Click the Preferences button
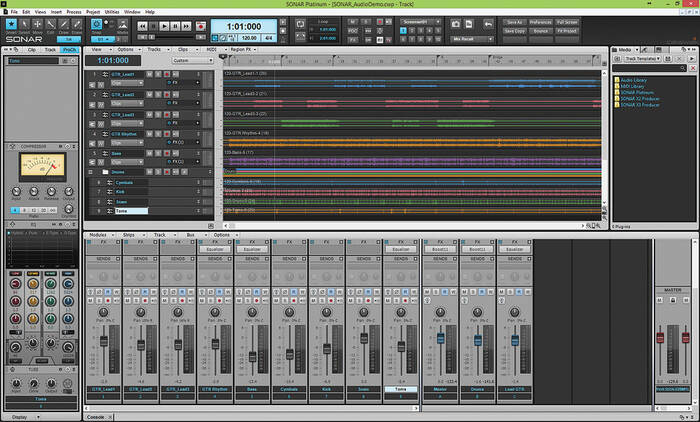700x422 pixels. click(x=541, y=21)
